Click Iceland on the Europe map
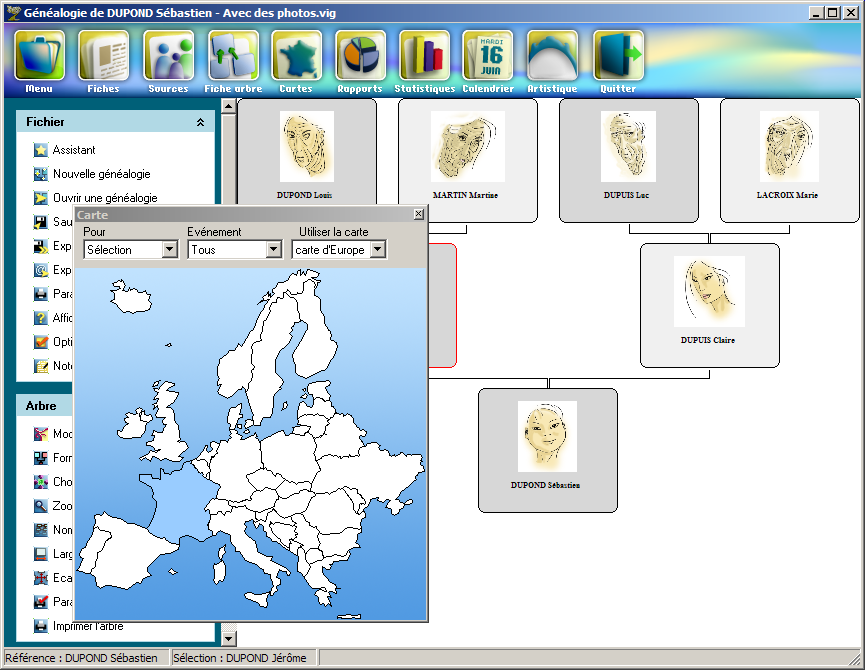 point(130,297)
